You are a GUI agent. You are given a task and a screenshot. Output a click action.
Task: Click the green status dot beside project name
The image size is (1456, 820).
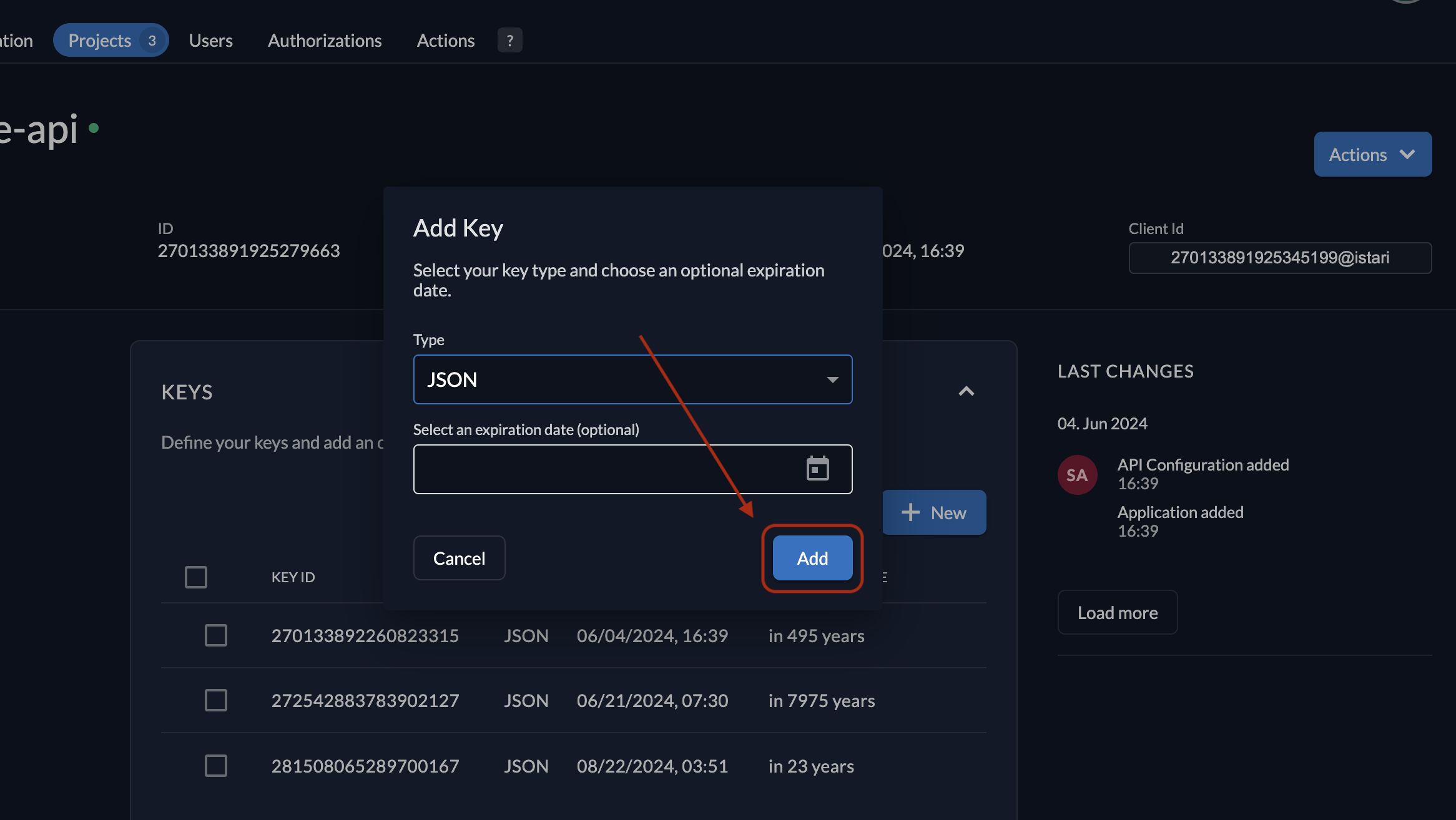[x=94, y=128]
